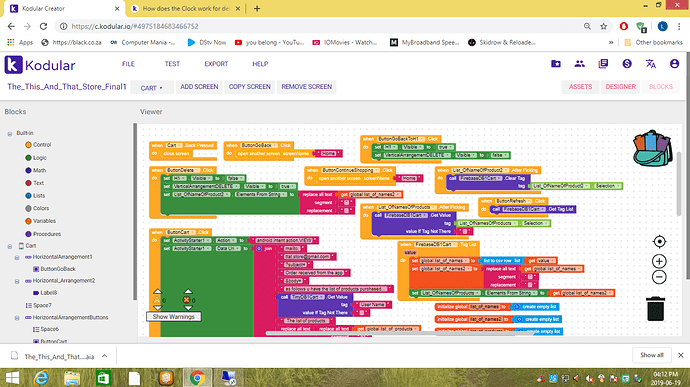Open Internet Explorer from the taskbar
The height and width of the screenshot is (387, 690).
pyautogui.click(x=41, y=378)
